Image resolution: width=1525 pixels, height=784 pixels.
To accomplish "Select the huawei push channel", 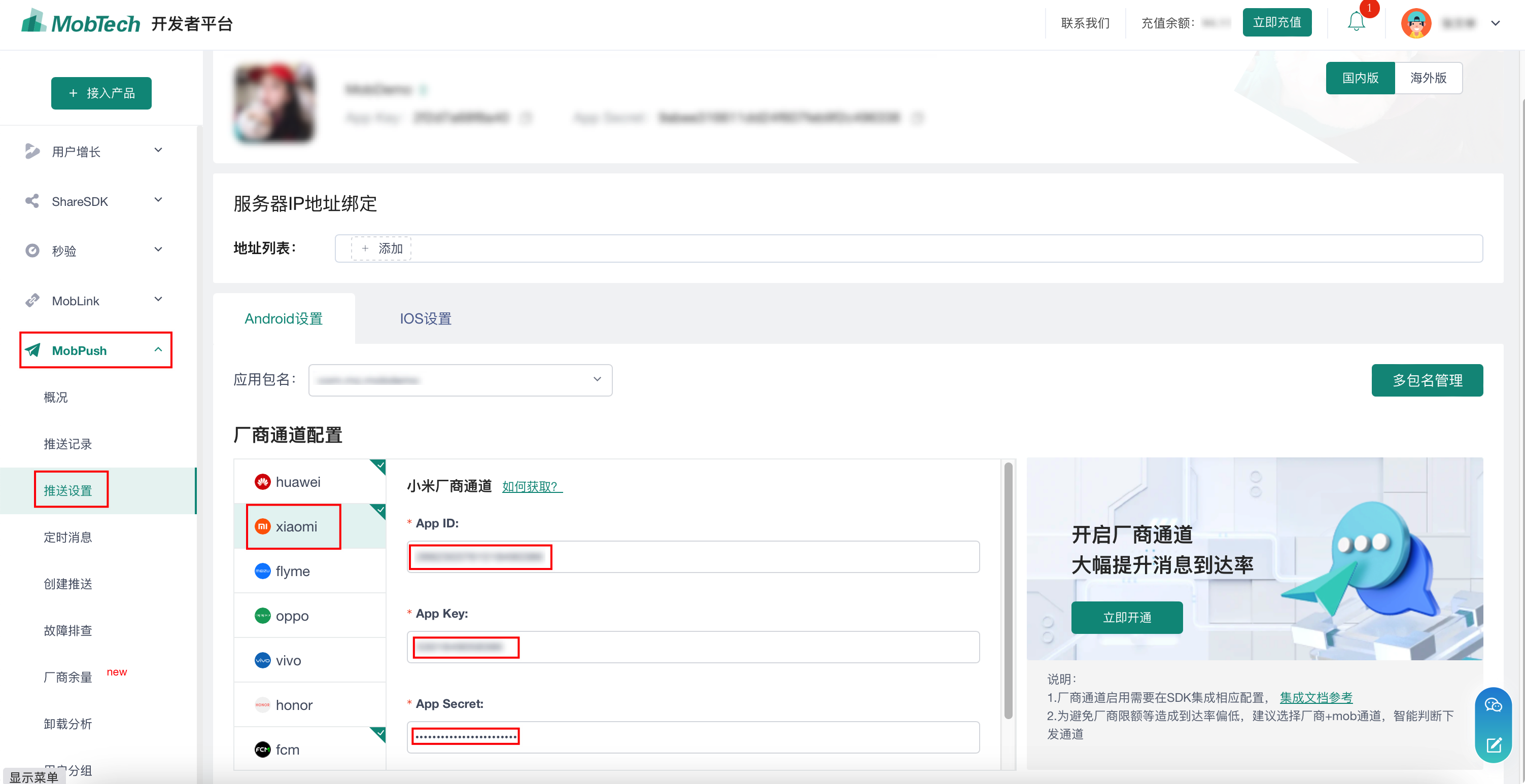I will tap(298, 482).
